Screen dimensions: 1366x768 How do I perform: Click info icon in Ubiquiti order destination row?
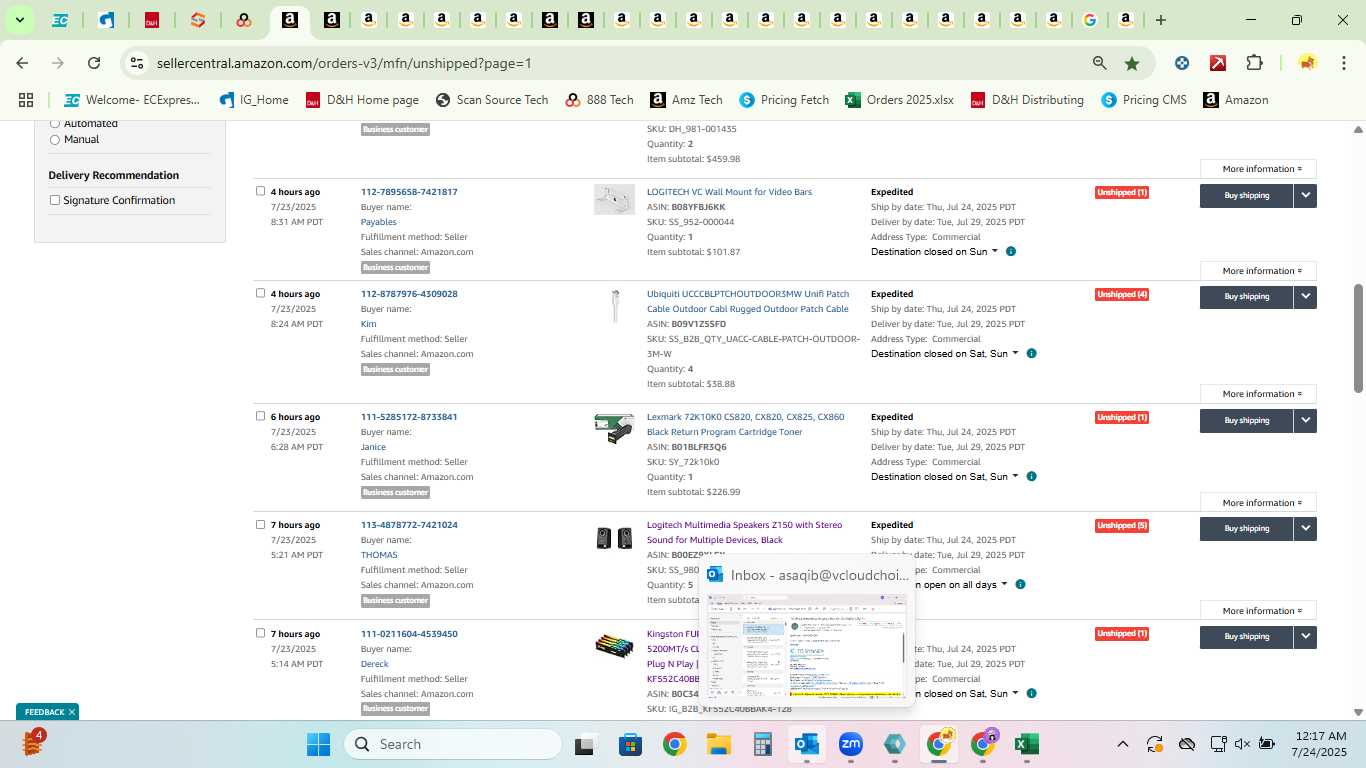click(x=1031, y=354)
